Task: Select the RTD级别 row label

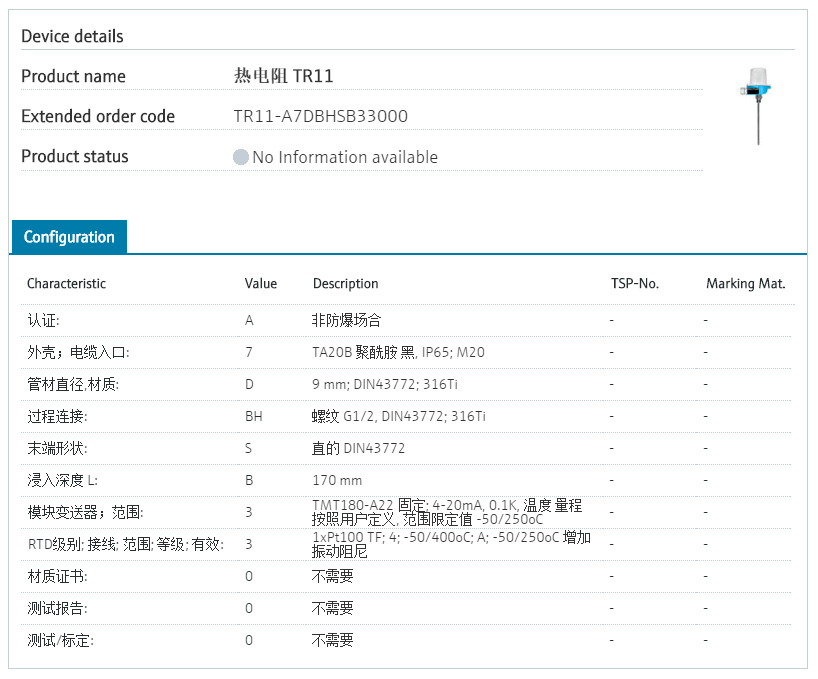Action: click(126, 544)
